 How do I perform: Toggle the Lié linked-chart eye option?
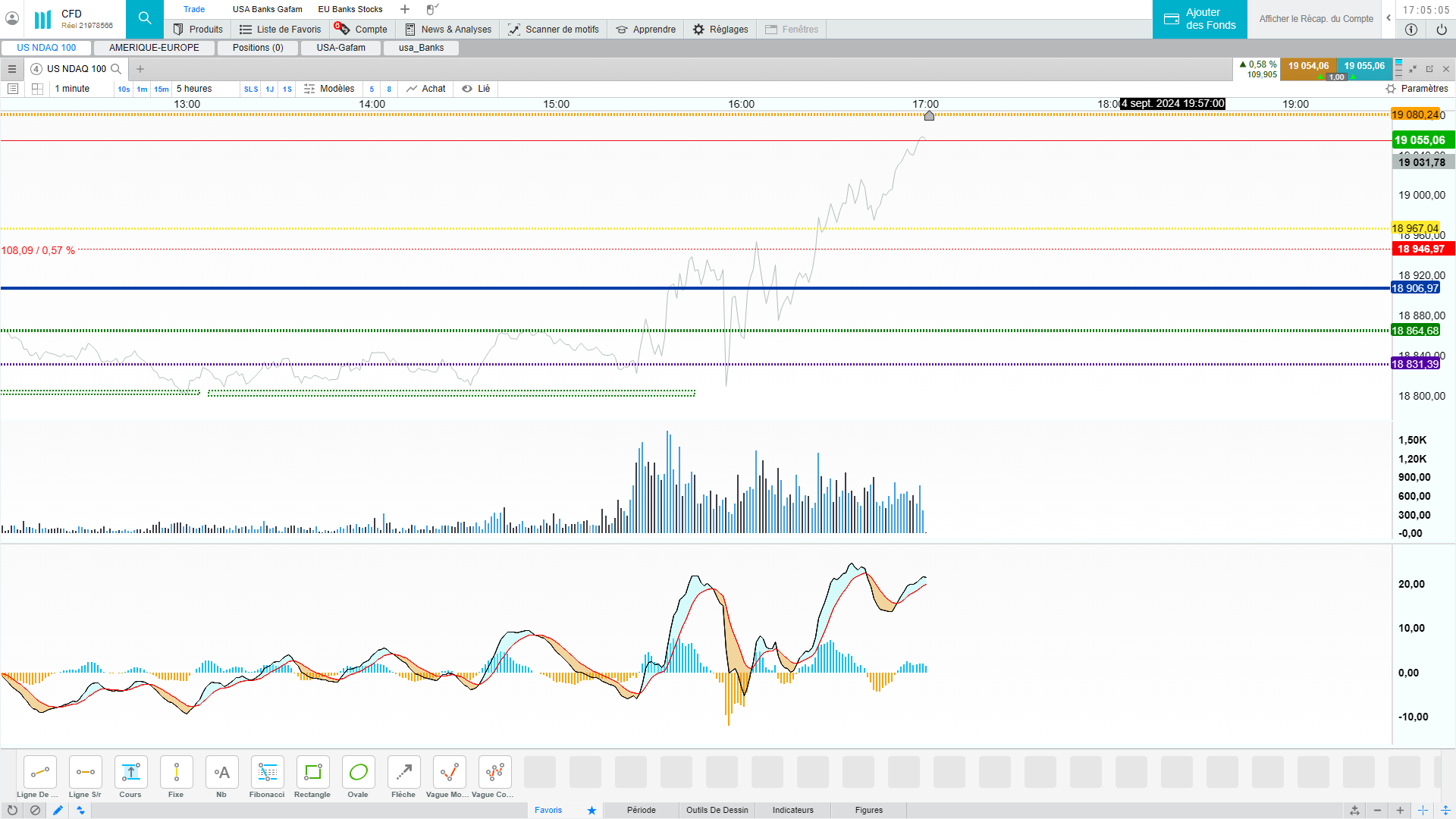pyautogui.click(x=476, y=89)
